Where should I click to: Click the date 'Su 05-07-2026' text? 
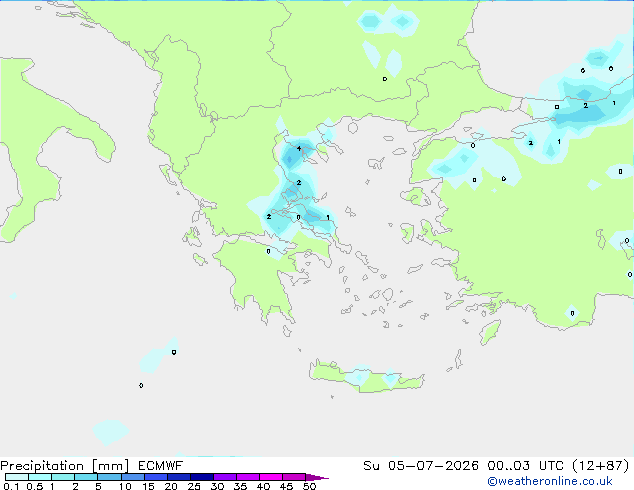[x=421, y=466]
